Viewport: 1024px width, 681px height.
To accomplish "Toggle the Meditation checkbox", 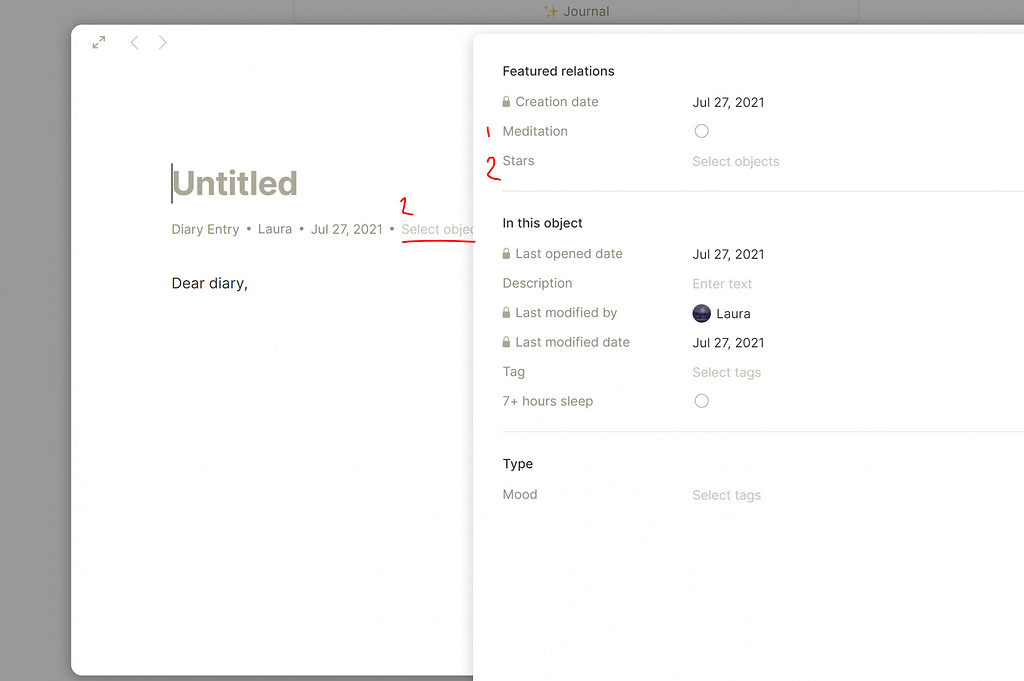I will coord(701,130).
